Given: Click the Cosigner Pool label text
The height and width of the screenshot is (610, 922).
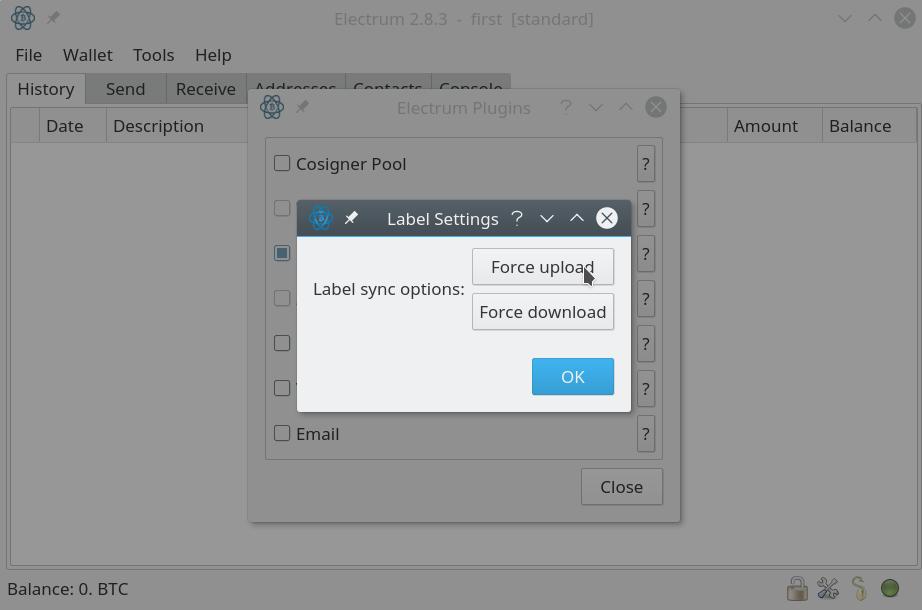Looking at the screenshot, I should 351,164.
